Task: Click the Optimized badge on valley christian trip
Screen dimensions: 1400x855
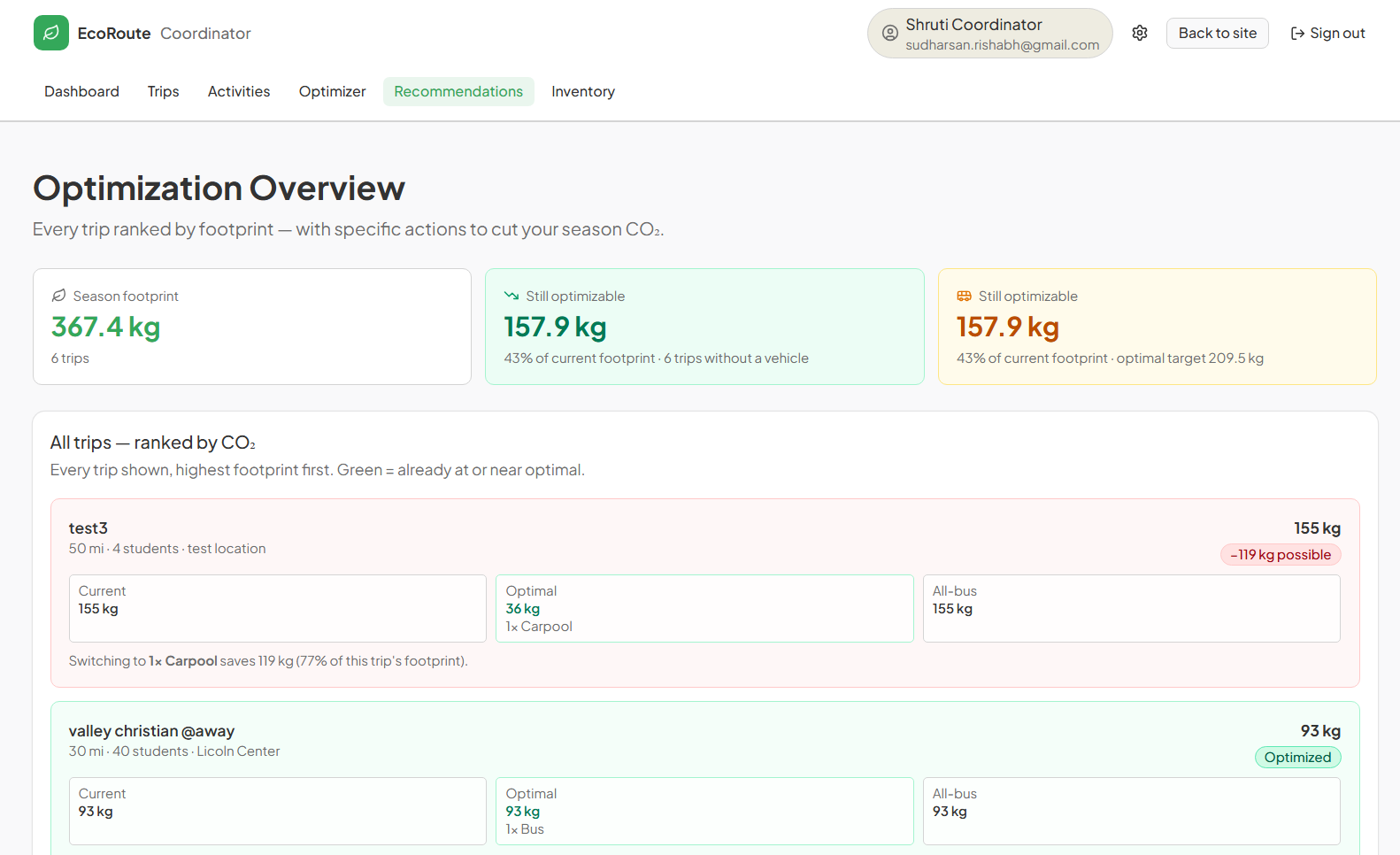Action: (1297, 758)
